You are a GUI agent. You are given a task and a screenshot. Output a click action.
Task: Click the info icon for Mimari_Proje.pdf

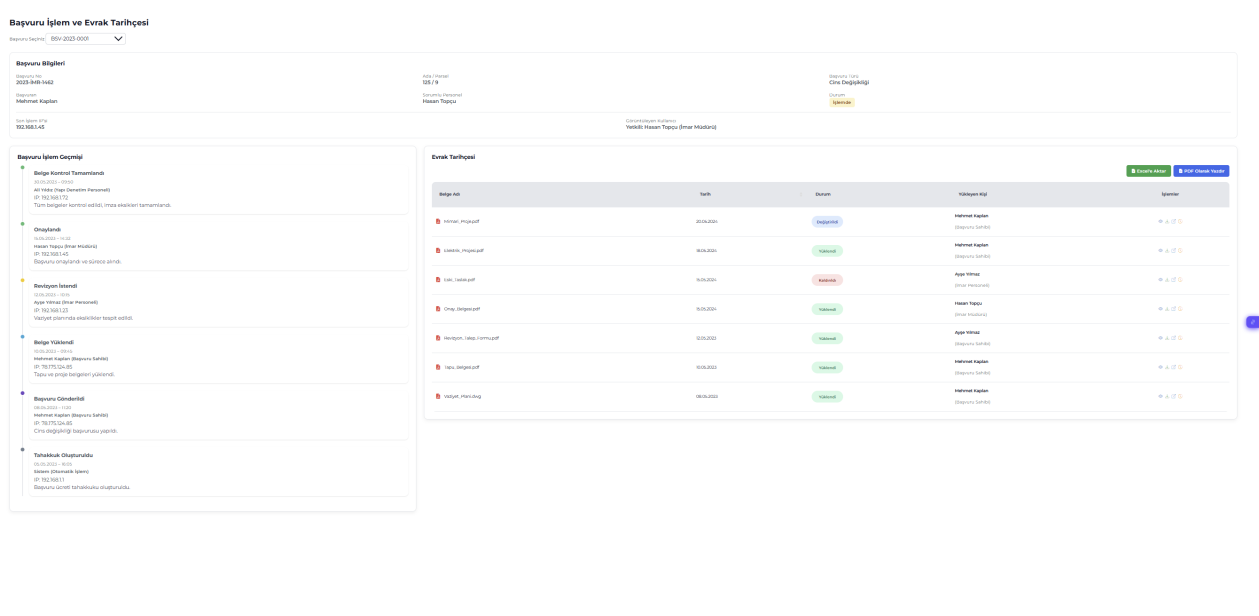(x=1181, y=222)
